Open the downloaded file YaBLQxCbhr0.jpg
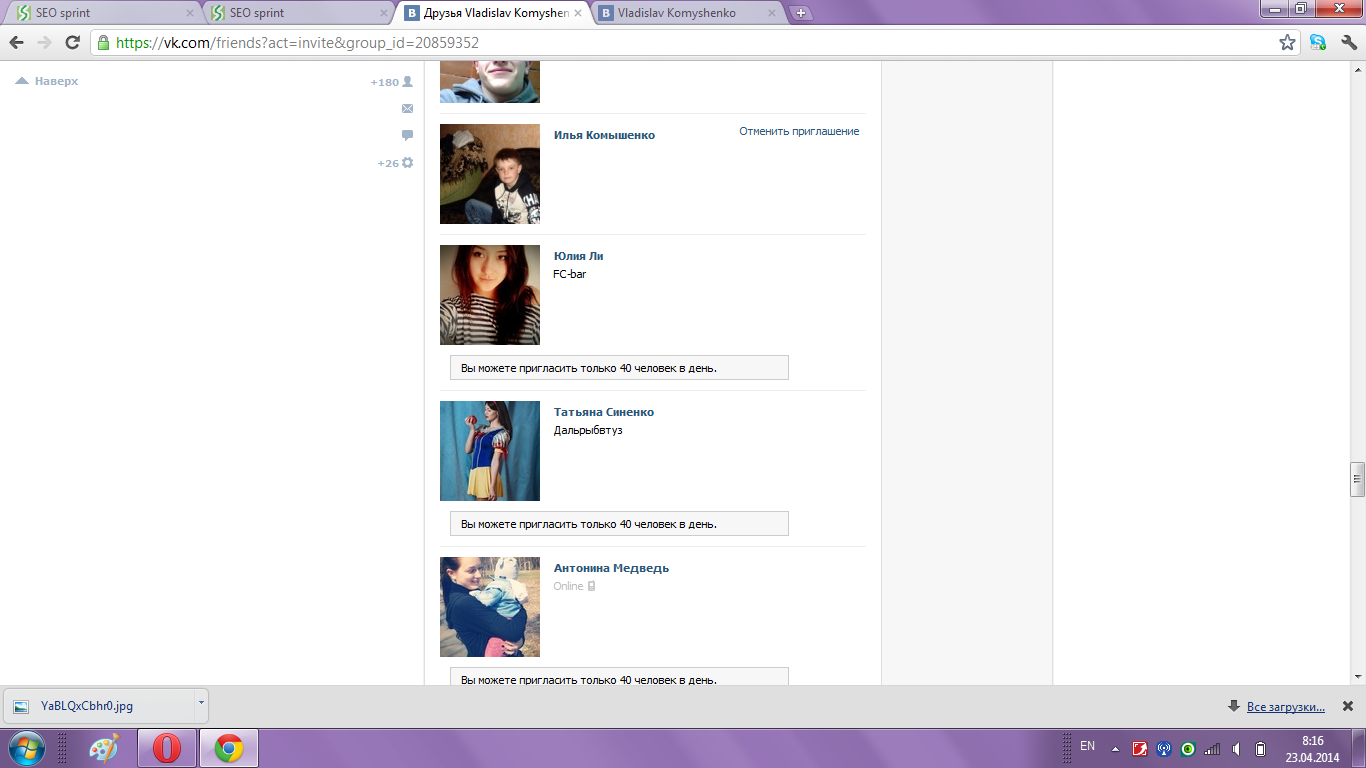1366x768 pixels. click(x=100, y=705)
